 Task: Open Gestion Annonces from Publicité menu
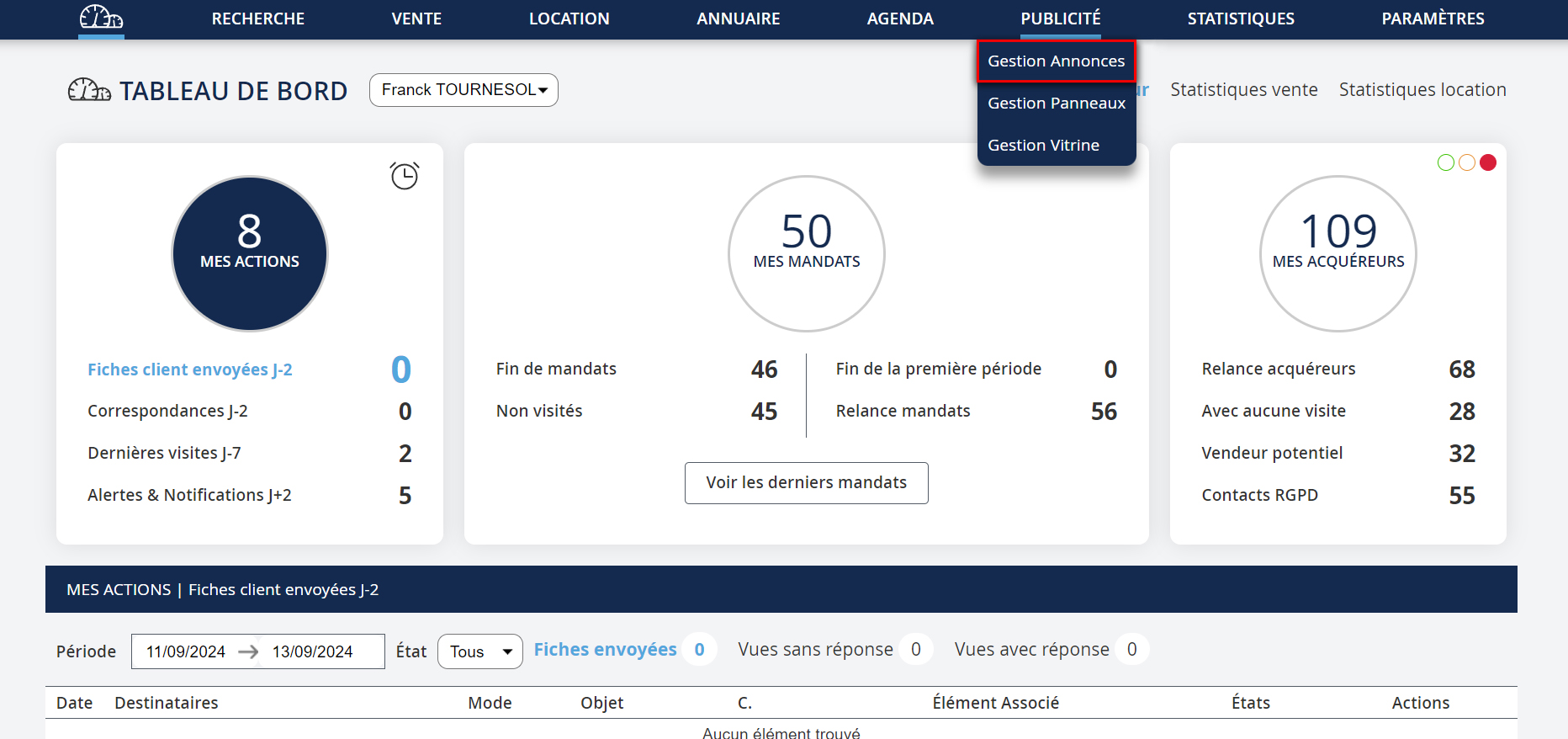1056,61
